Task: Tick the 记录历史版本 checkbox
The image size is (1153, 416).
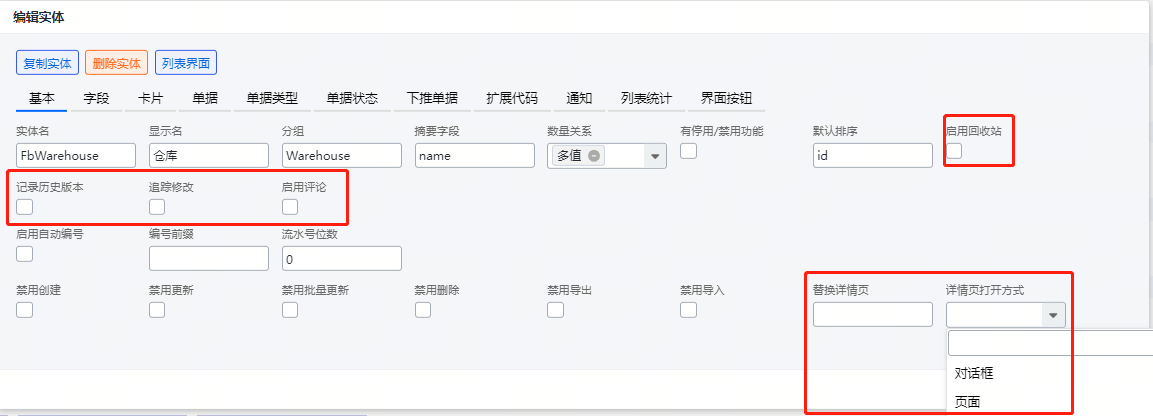Action: coord(24,207)
